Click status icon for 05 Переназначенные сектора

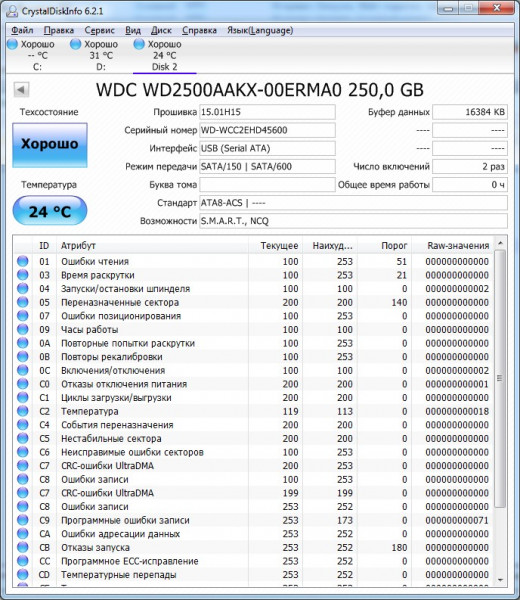click(x=23, y=302)
